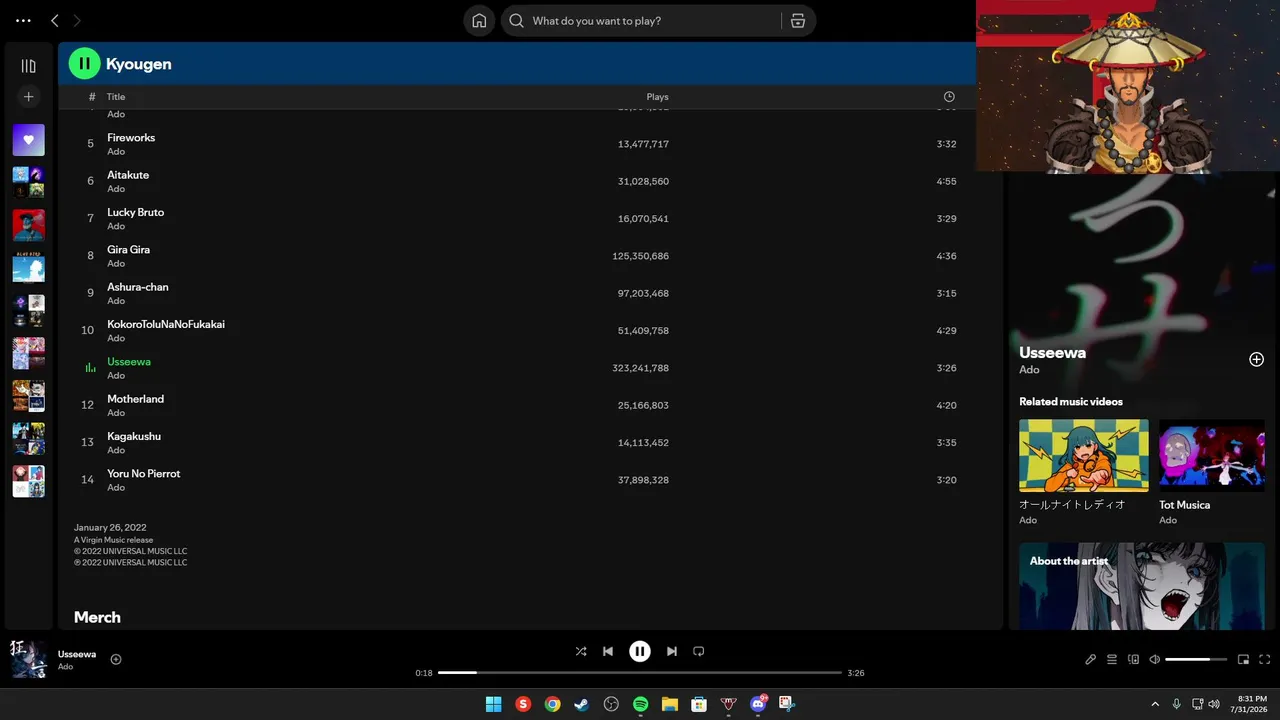Show hidden system tray icons
This screenshot has width=1280, height=720.
click(x=1155, y=704)
